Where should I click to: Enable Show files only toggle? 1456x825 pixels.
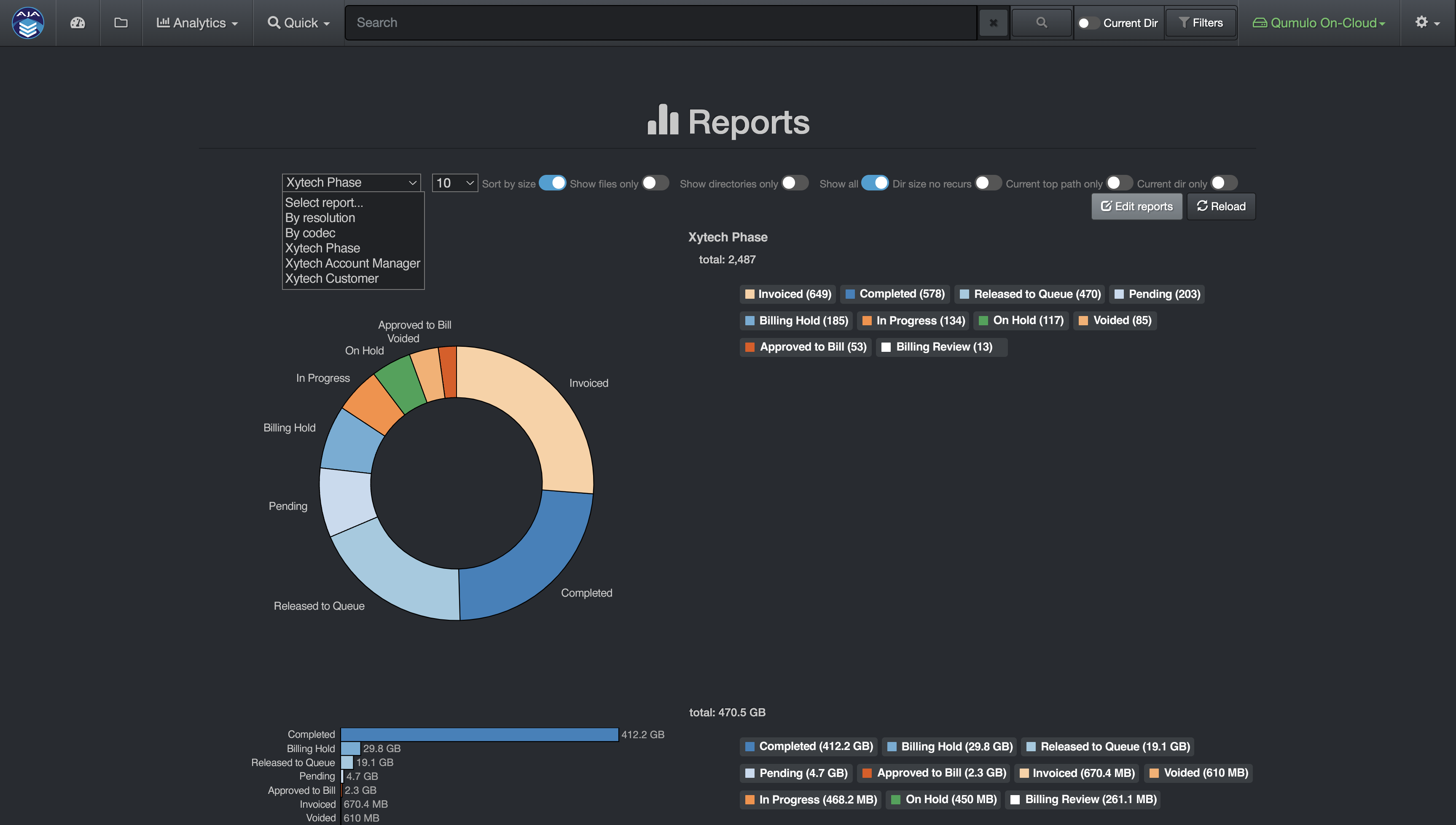pos(655,183)
